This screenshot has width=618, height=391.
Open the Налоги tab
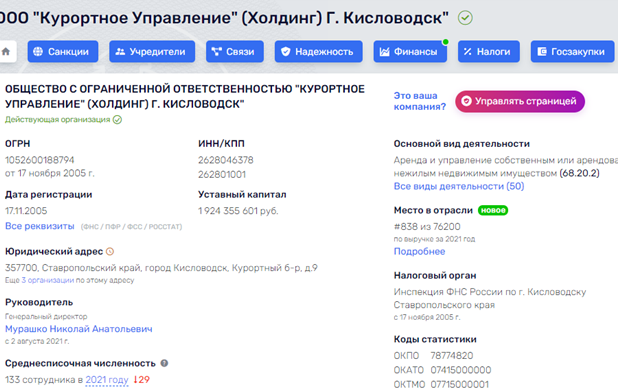click(x=489, y=52)
